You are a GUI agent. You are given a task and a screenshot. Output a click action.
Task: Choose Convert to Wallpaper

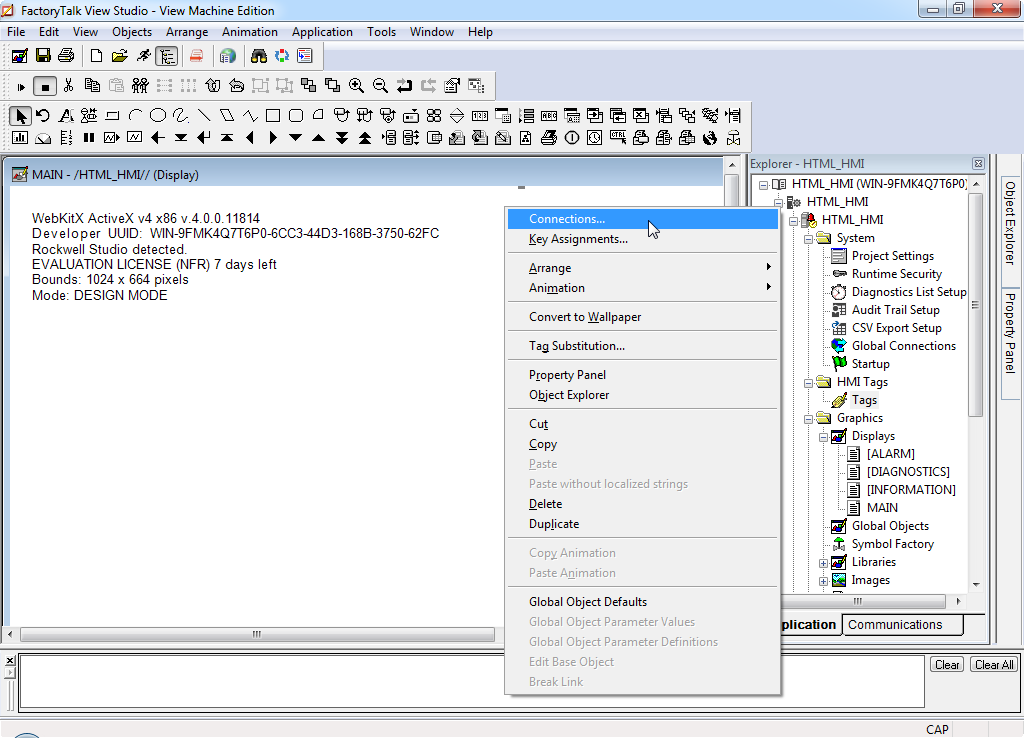(x=643, y=317)
